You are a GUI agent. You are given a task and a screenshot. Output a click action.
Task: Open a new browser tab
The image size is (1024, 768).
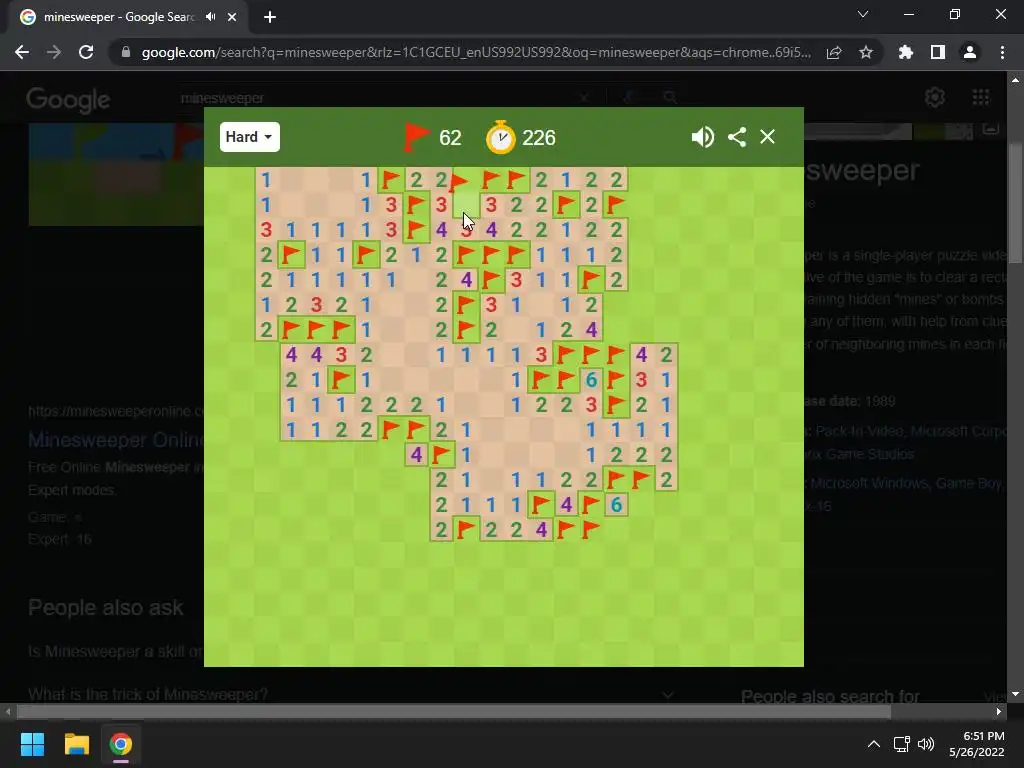click(270, 17)
